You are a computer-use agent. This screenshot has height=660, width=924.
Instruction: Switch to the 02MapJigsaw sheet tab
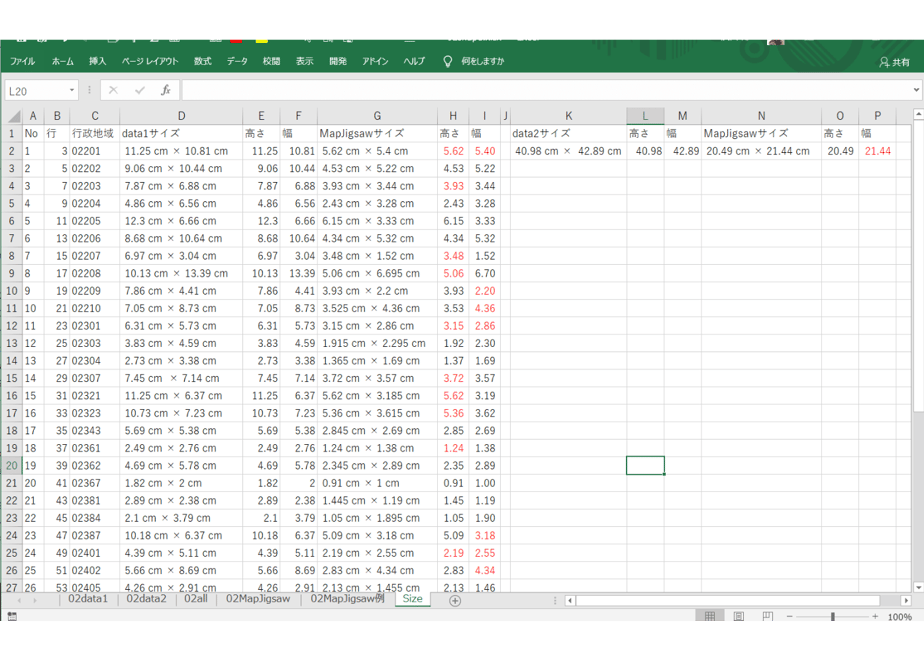(258, 599)
